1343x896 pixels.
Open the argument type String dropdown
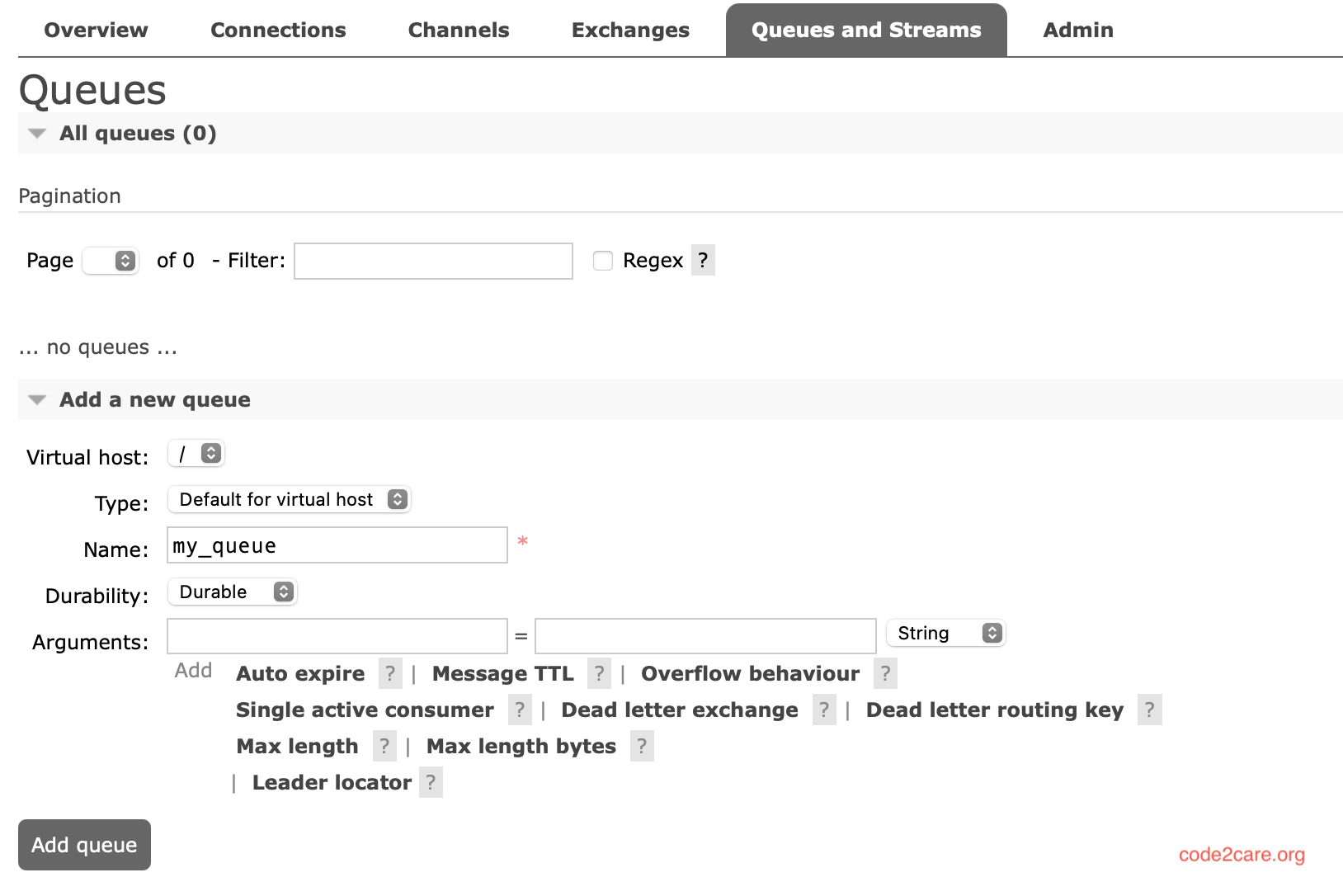tap(945, 633)
